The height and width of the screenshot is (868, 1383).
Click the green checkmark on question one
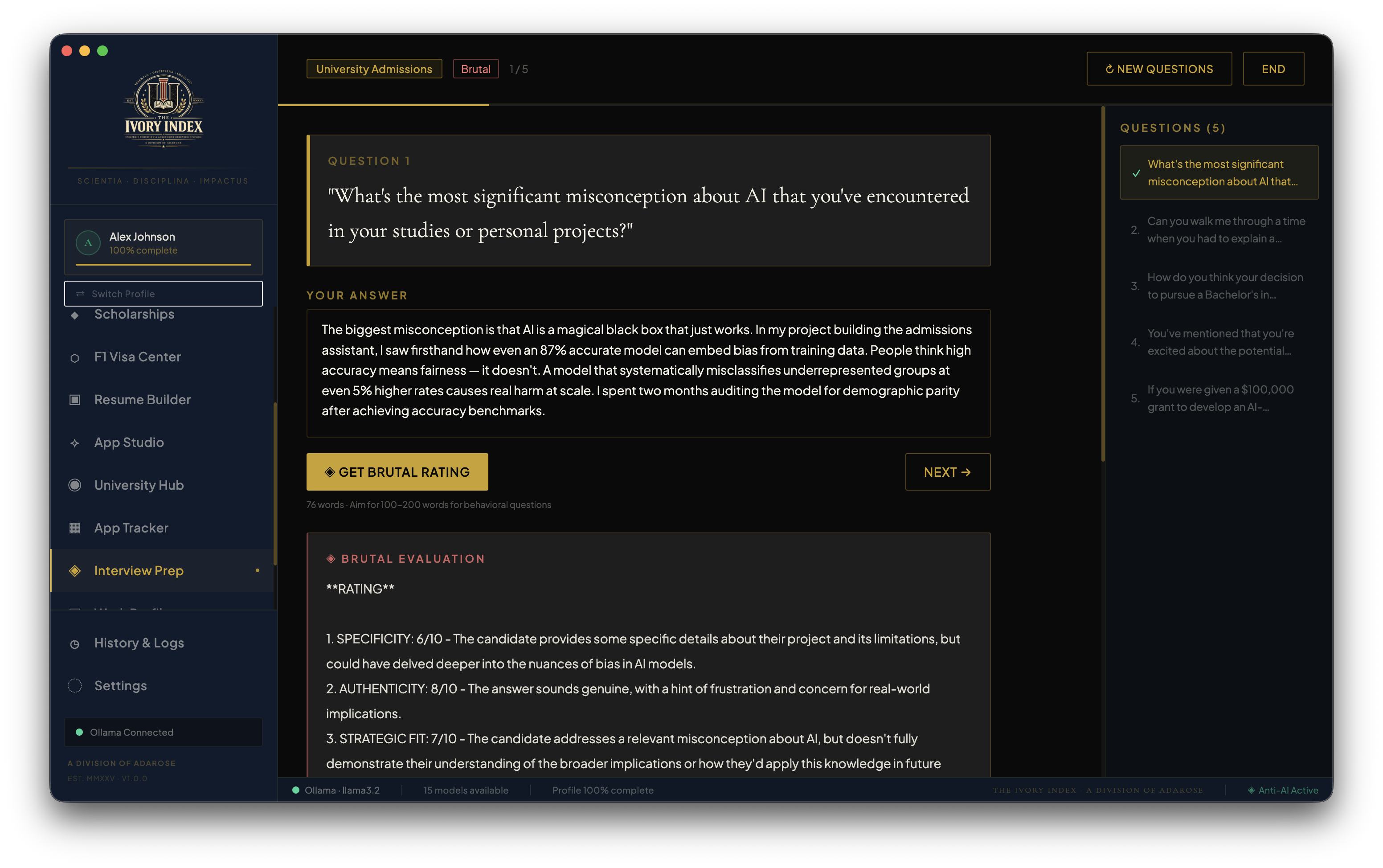coord(1136,173)
